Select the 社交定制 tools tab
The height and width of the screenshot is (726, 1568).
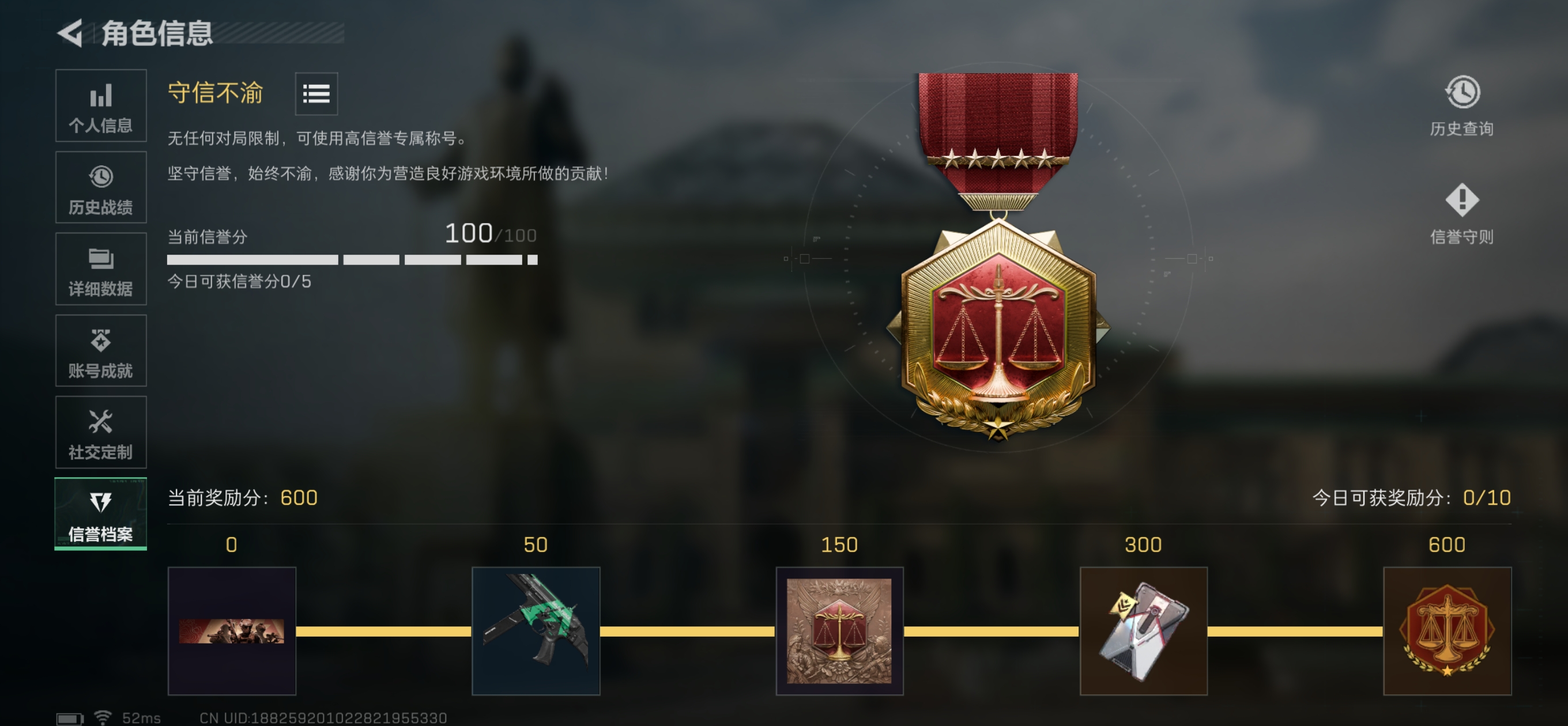pos(101,432)
